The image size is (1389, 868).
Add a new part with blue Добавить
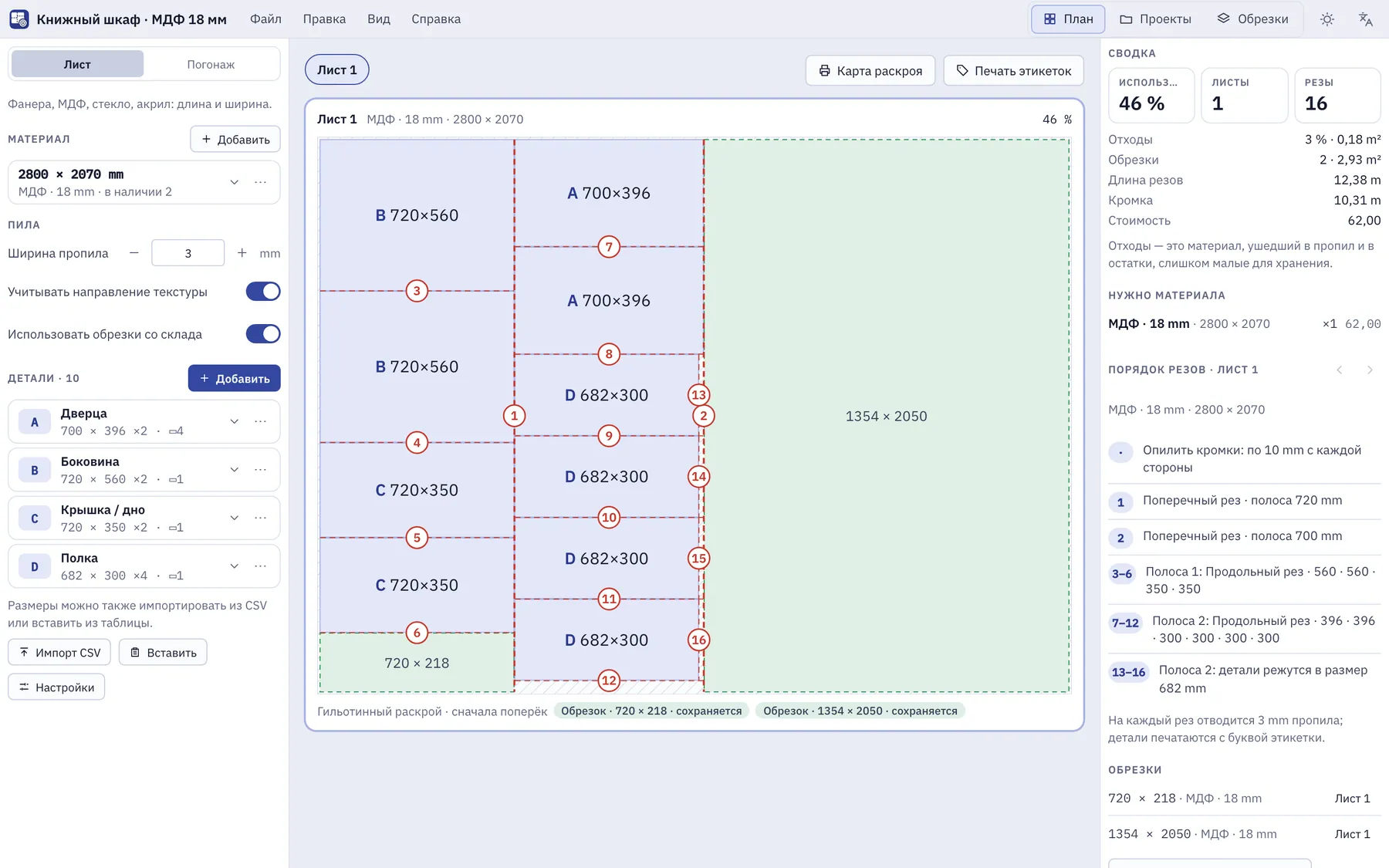[x=235, y=378]
